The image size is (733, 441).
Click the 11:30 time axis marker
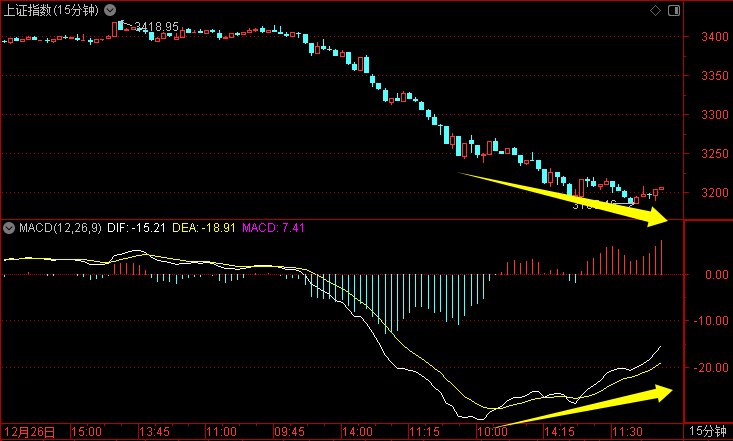pyautogui.click(x=627, y=432)
